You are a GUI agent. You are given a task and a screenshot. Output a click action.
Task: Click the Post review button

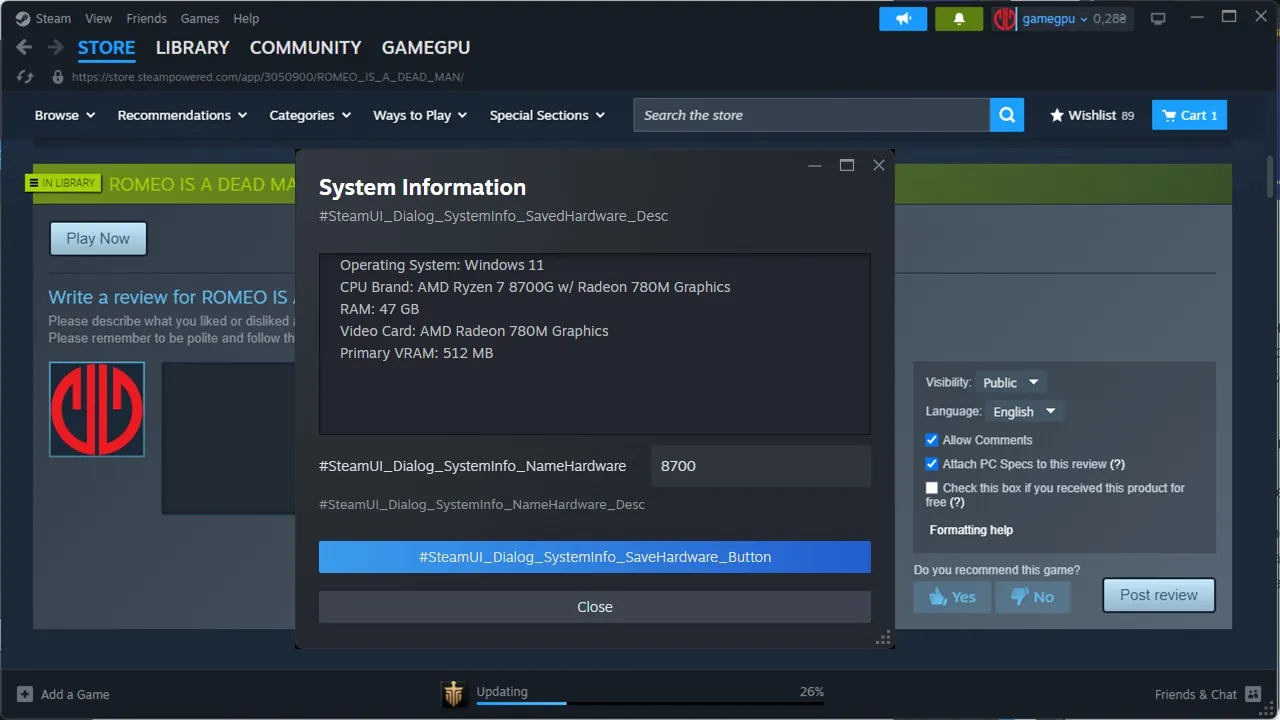(1158, 595)
